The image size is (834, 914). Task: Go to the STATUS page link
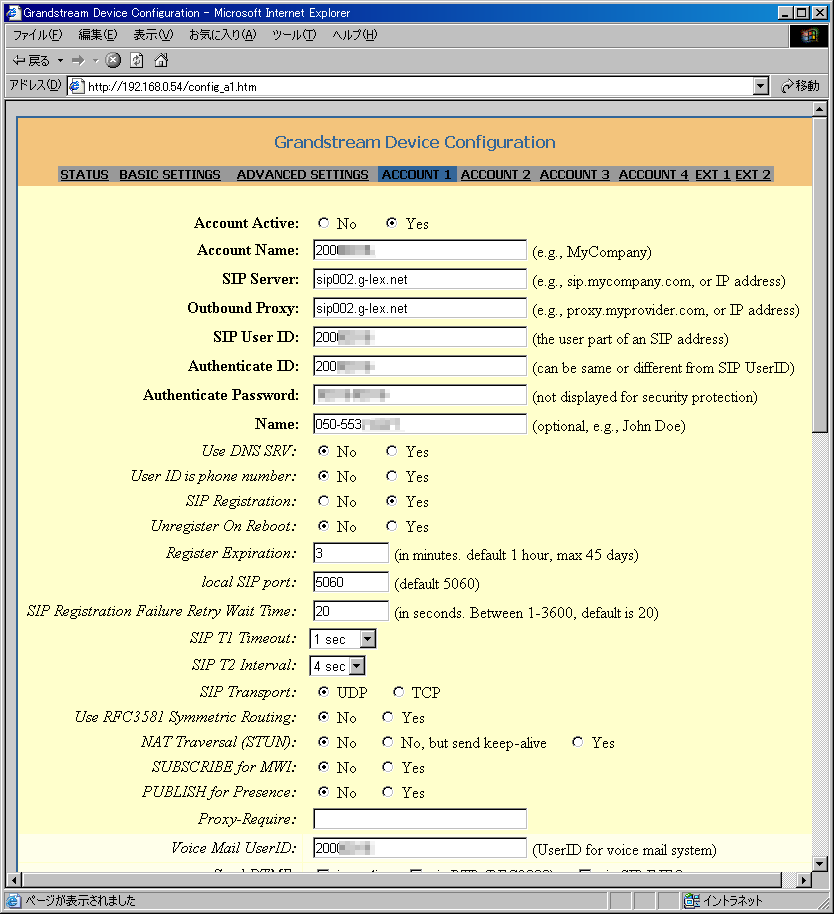(84, 174)
